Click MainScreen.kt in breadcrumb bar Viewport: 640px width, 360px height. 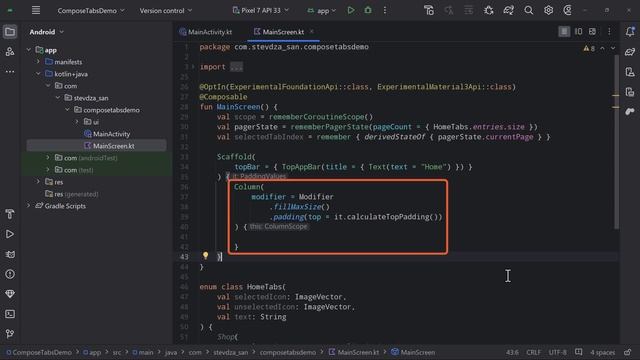pyautogui.click(x=354, y=352)
